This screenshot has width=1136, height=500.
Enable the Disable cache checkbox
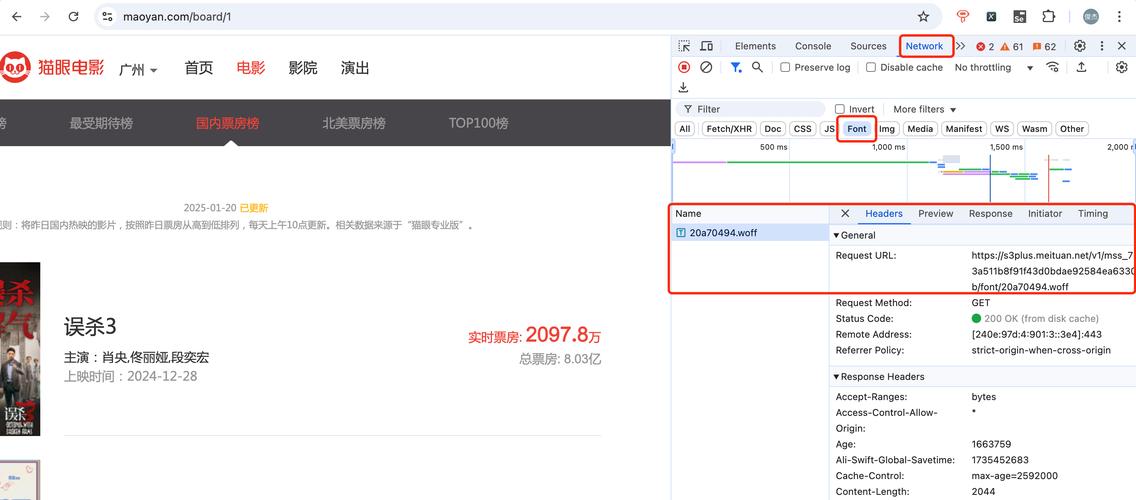(x=871, y=67)
